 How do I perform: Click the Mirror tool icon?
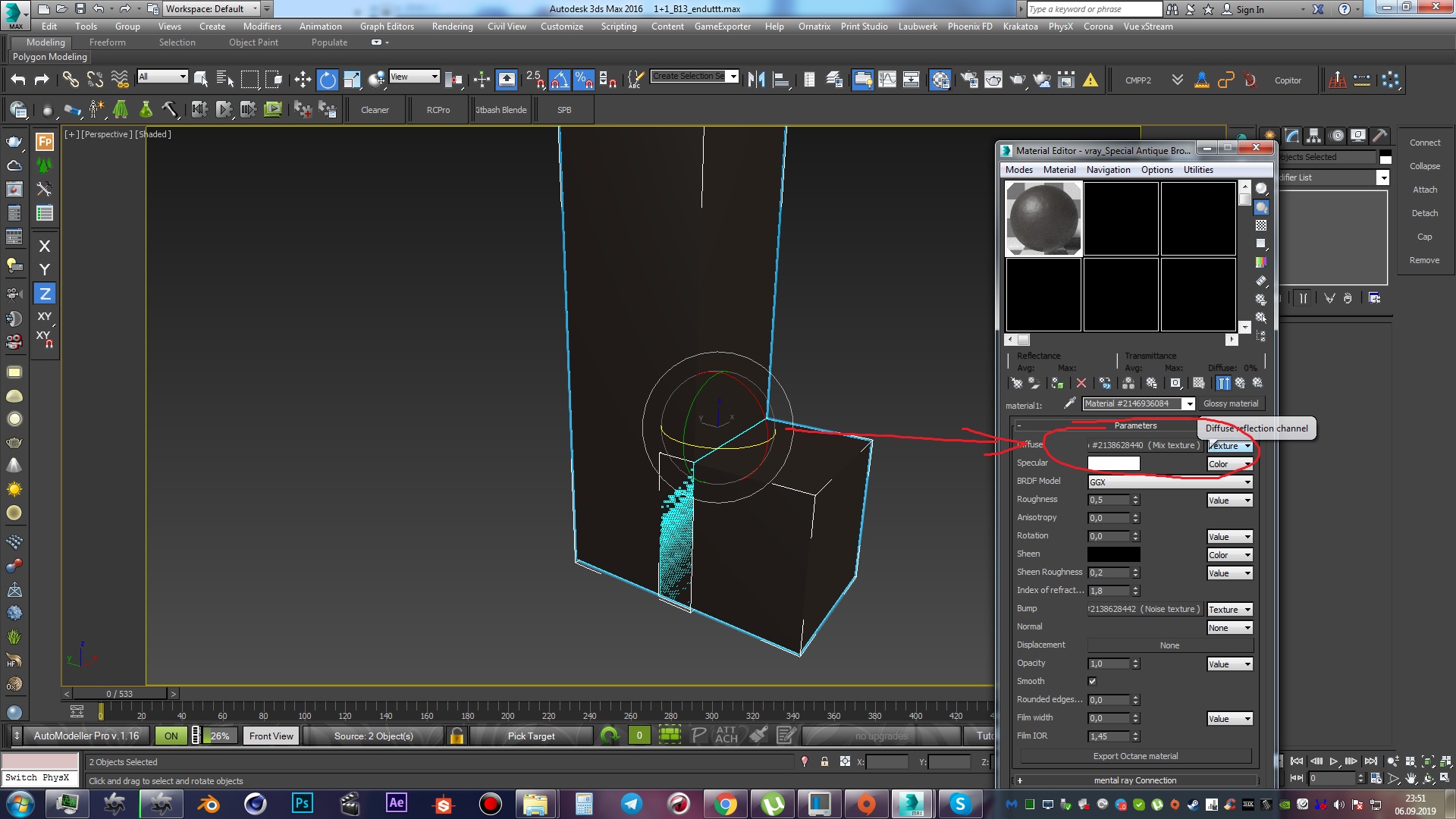756,80
